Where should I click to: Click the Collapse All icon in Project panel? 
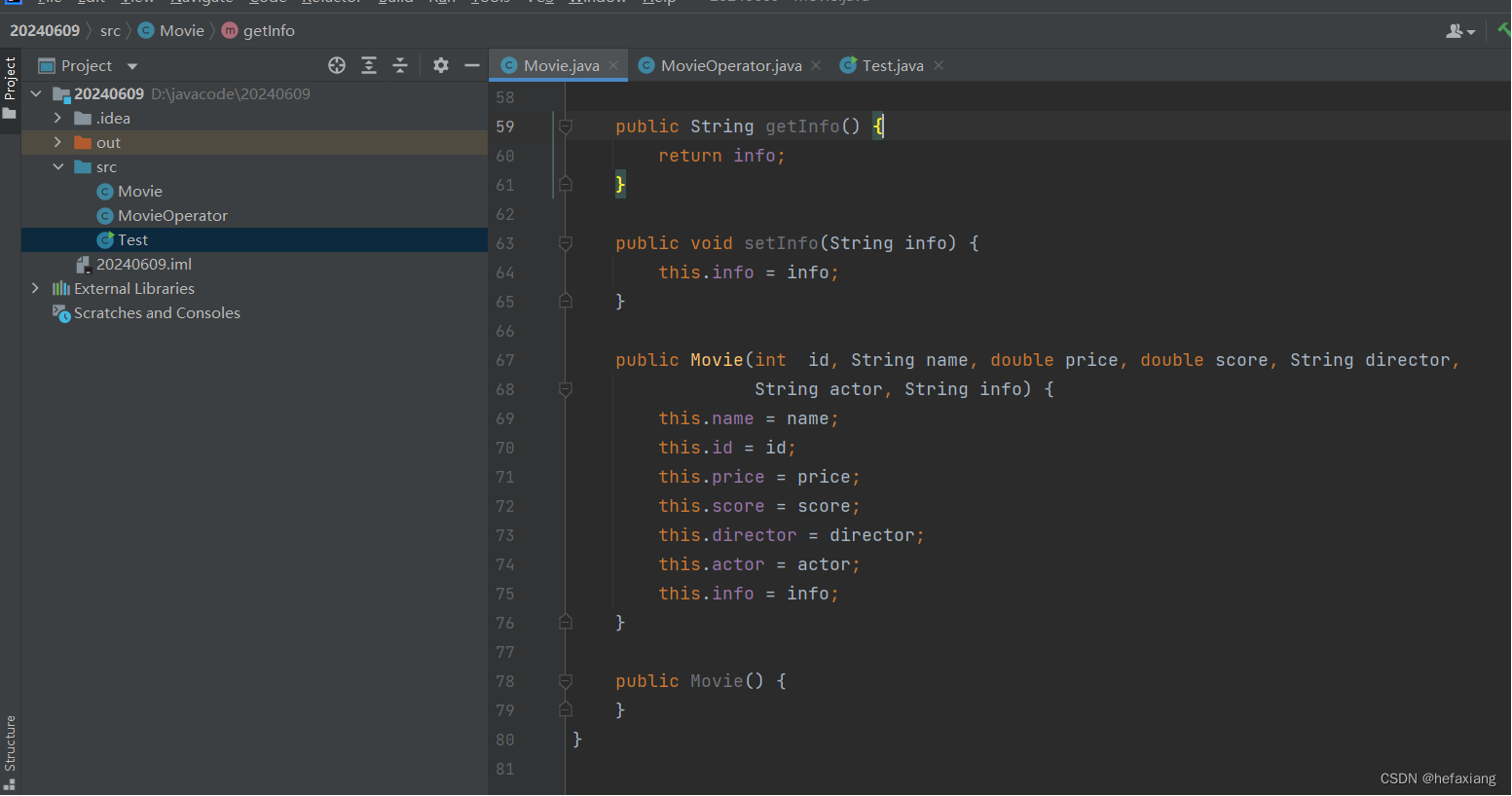400,65
